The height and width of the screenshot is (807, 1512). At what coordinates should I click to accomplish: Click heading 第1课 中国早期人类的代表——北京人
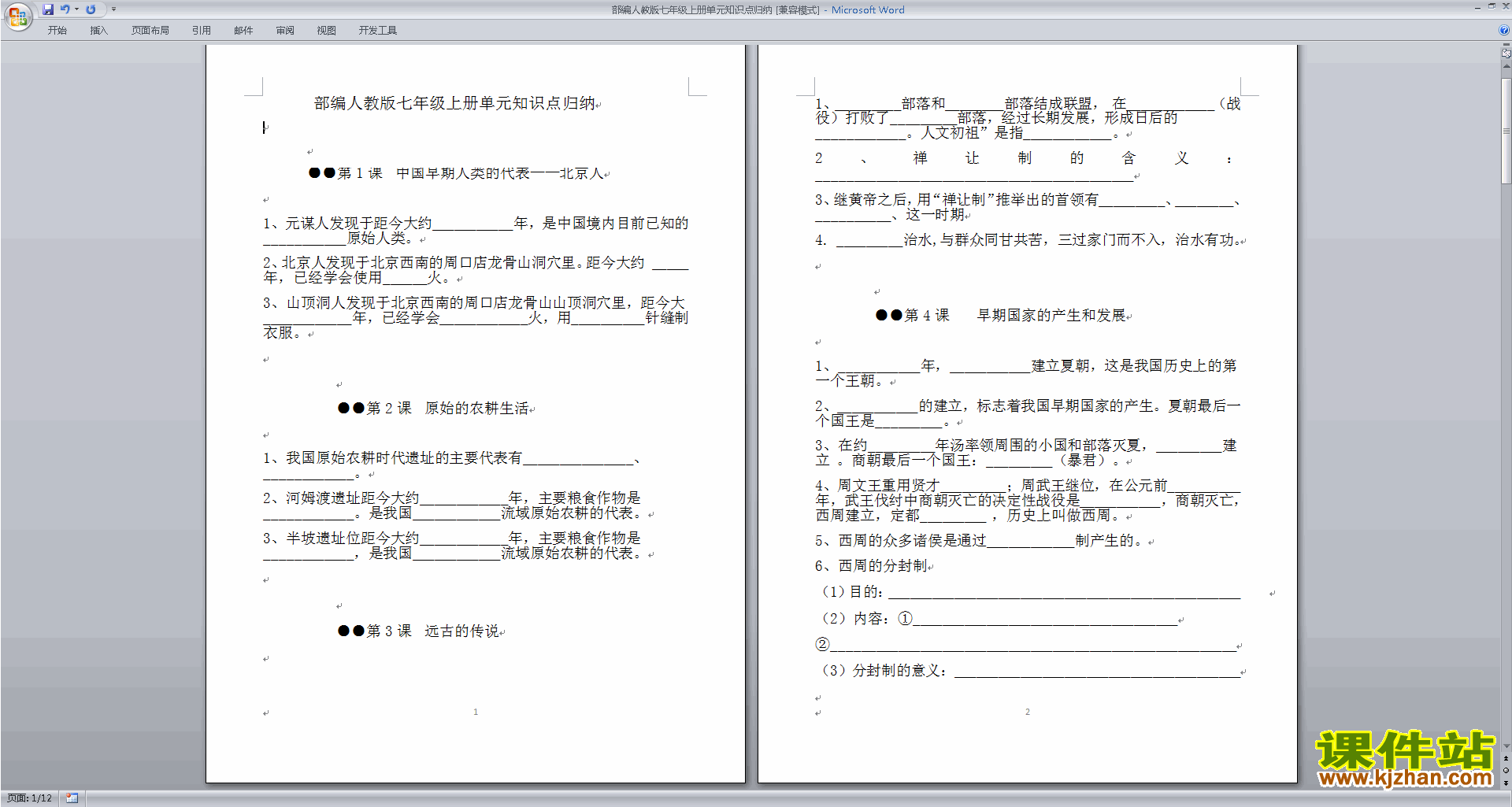[x=456, y=173]
